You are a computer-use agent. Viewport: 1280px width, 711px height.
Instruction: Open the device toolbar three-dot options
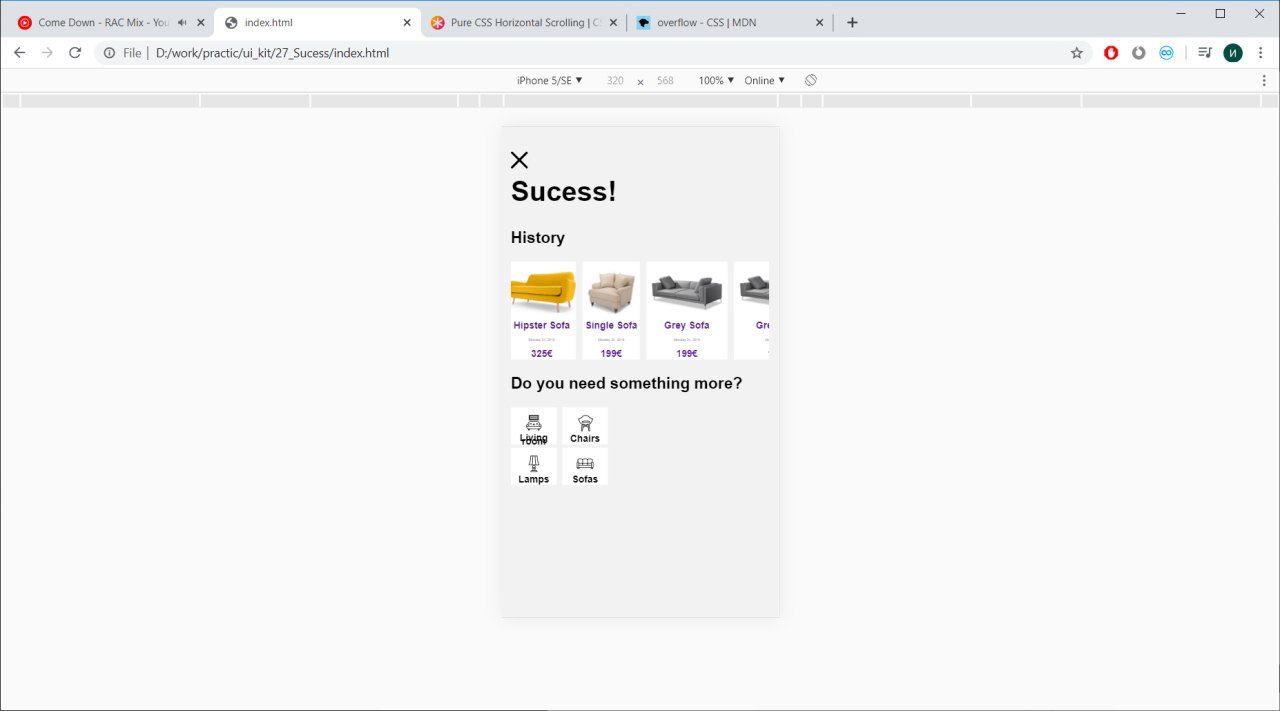click(1264, 80)
